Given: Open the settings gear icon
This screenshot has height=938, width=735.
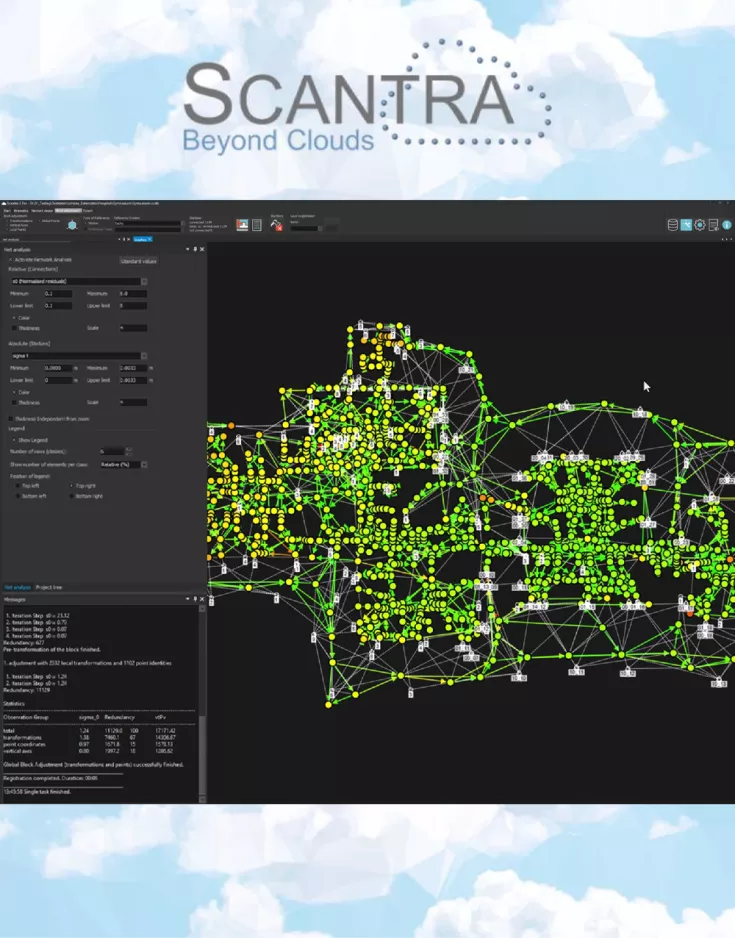Looking at the screenshot, I should [700, 225].
